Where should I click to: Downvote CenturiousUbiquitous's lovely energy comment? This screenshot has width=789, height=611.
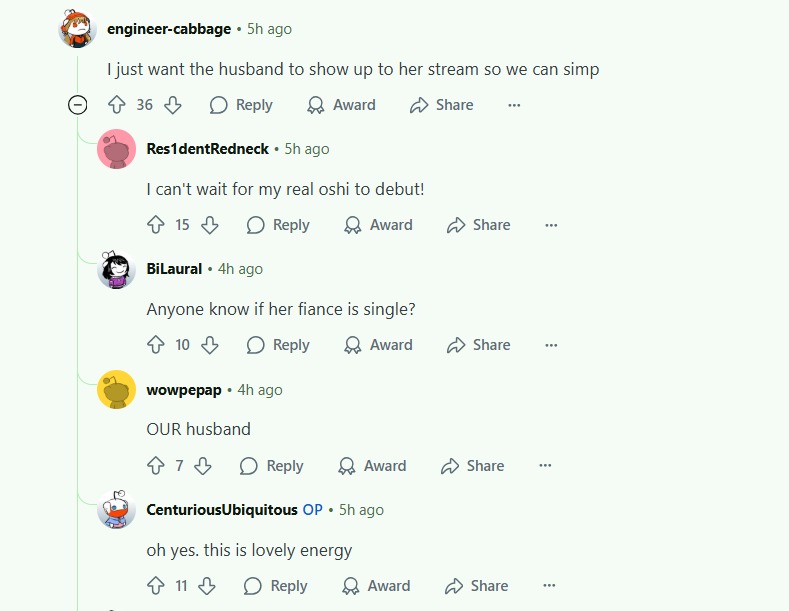click(x=206, y=586)
